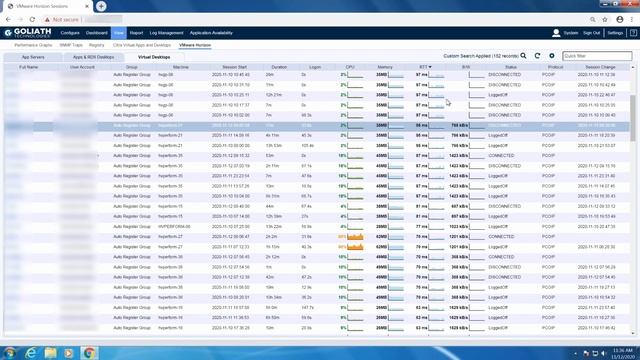640x360 pixels.
Task: Click the volume icon in the system tray
Action: point(603,353)
